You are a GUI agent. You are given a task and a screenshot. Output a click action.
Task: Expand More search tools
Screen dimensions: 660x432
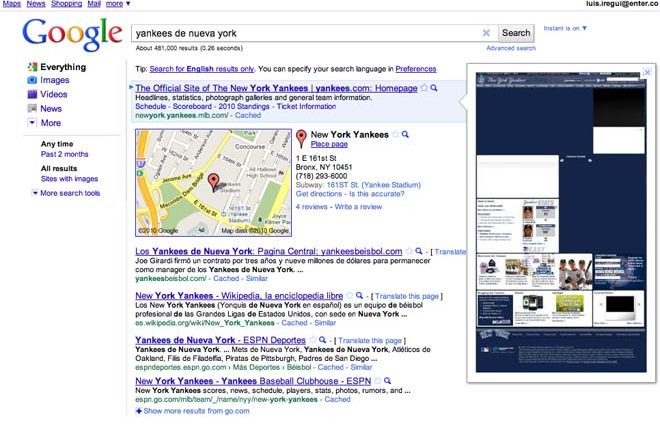(66, 193)
